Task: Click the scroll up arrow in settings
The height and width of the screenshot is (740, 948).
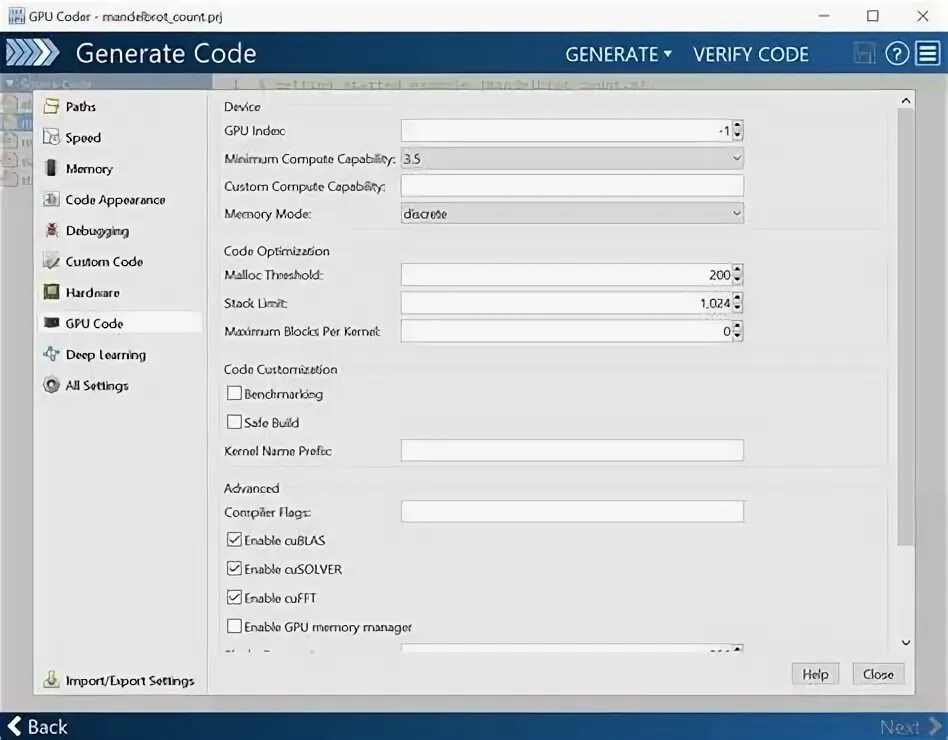Action: 906,100
